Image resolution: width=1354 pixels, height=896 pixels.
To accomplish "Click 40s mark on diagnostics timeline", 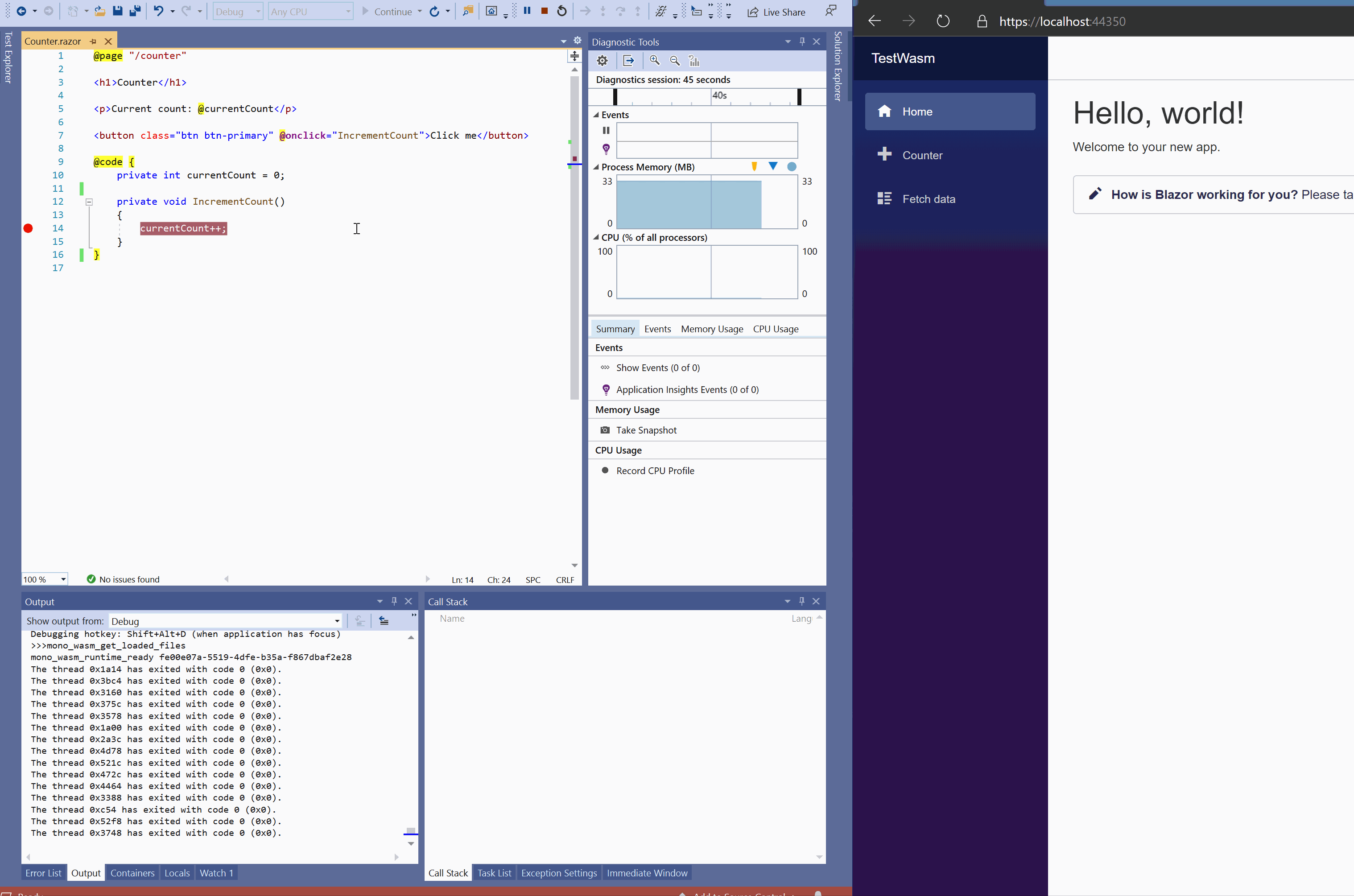I will coord(719,96).
